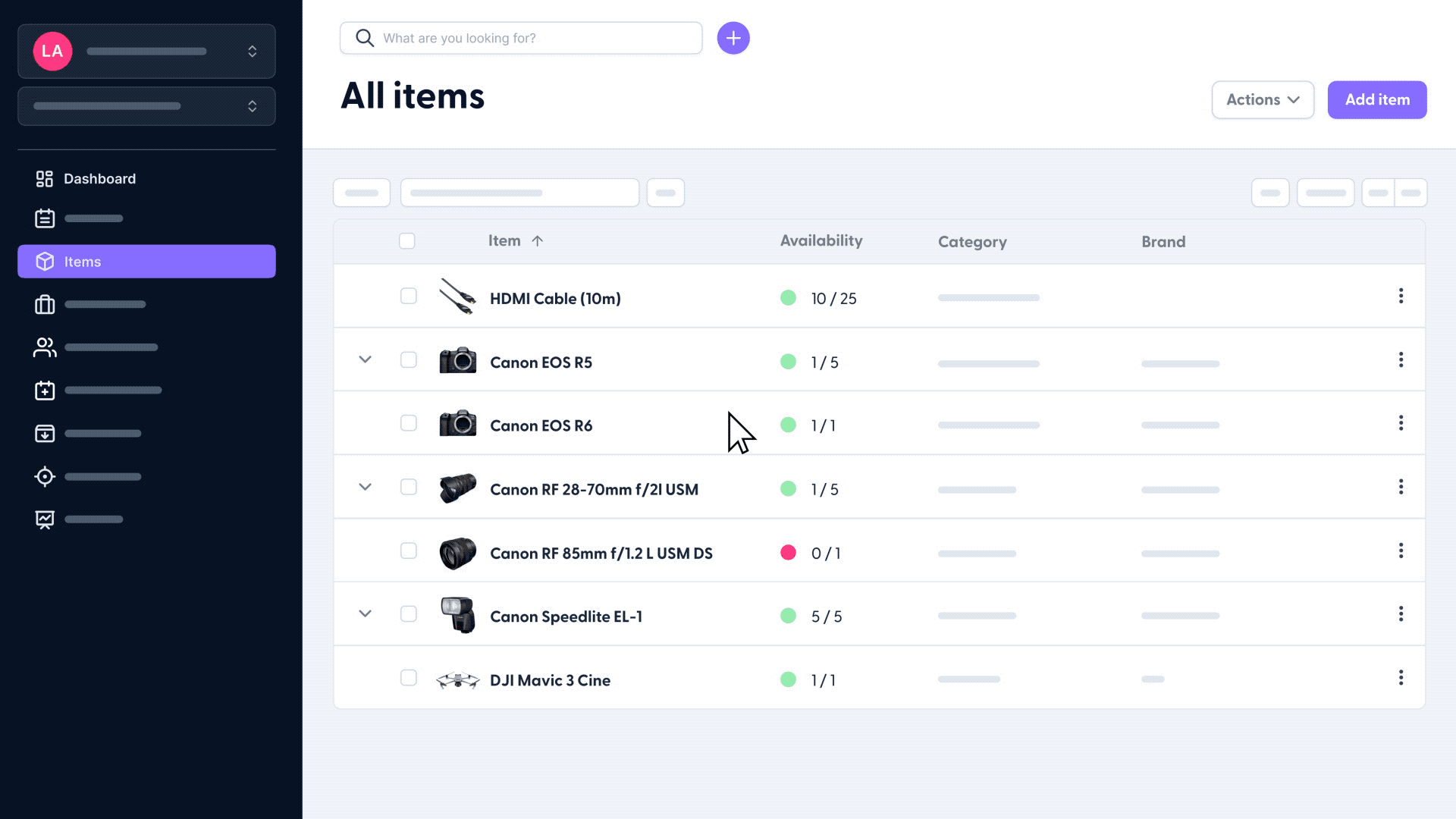Expand the Canon EOS R5 row
This screenshot has width=1456, height=819.
point(366,359)
